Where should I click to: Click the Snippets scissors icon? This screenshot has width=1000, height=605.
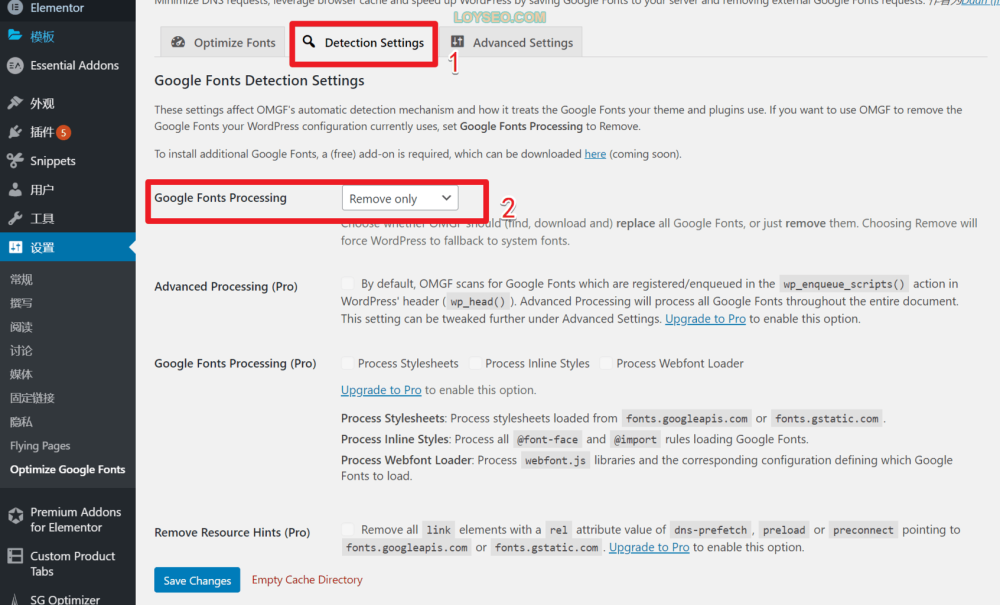[15, 161]
